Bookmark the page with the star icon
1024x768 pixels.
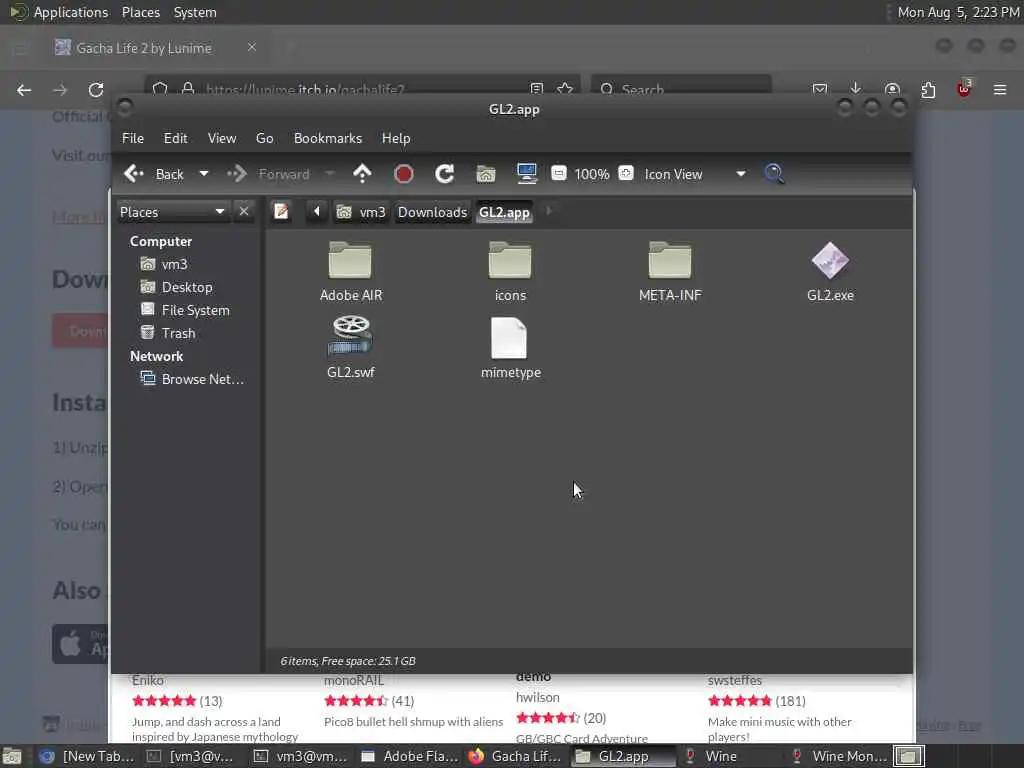pos(565,88)
